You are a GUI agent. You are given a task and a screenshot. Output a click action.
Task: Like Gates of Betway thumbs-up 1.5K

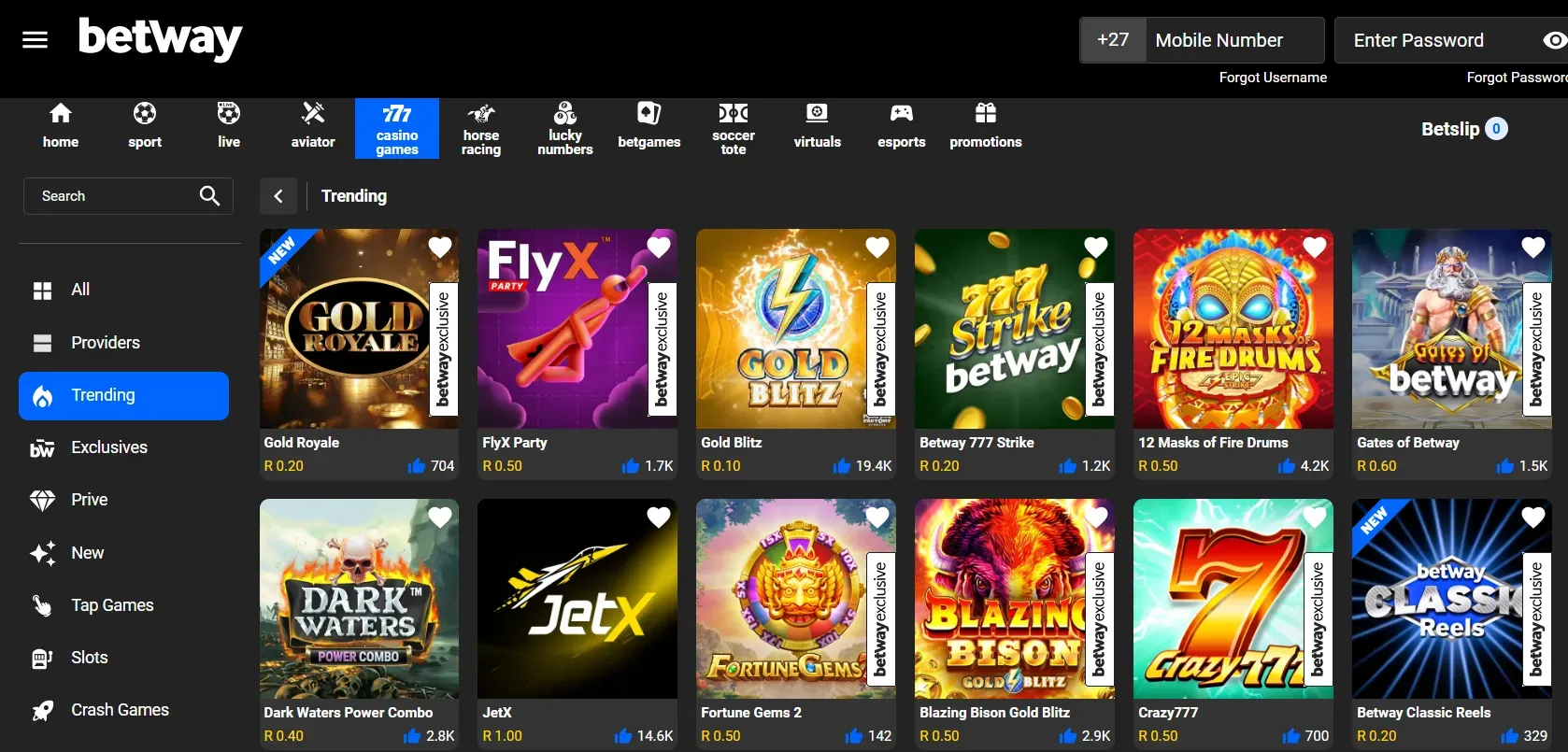pyautogui.click(x=1505, y=466)
